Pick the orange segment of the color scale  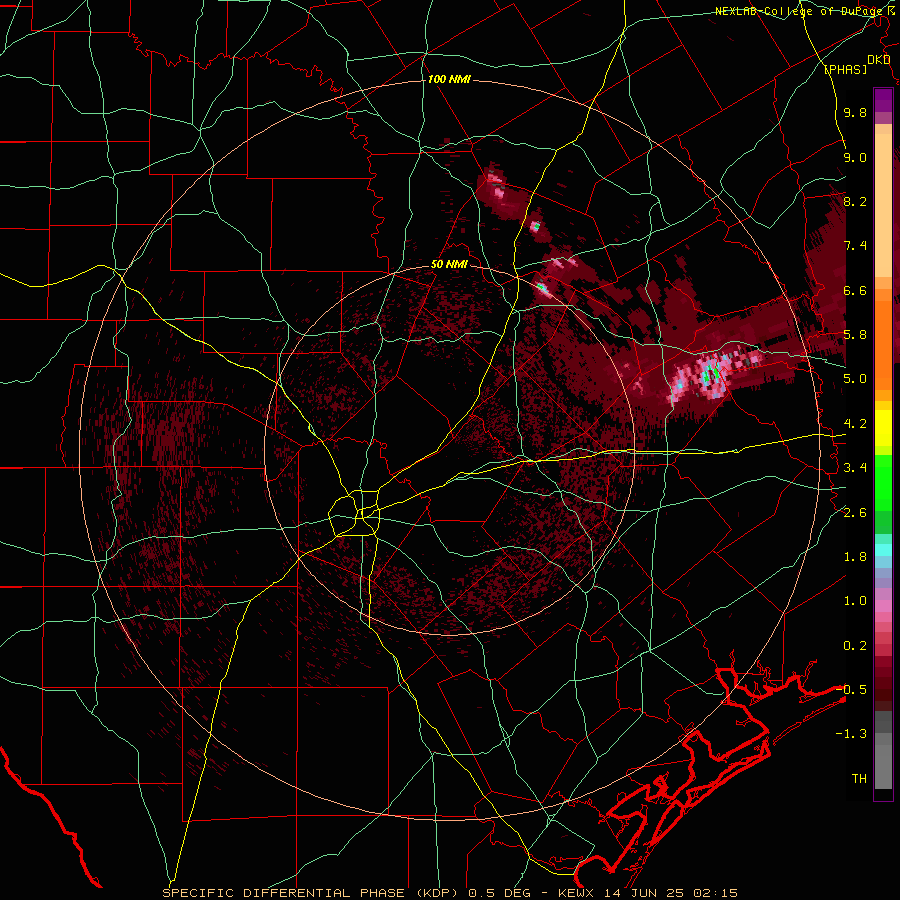point(883,339)
